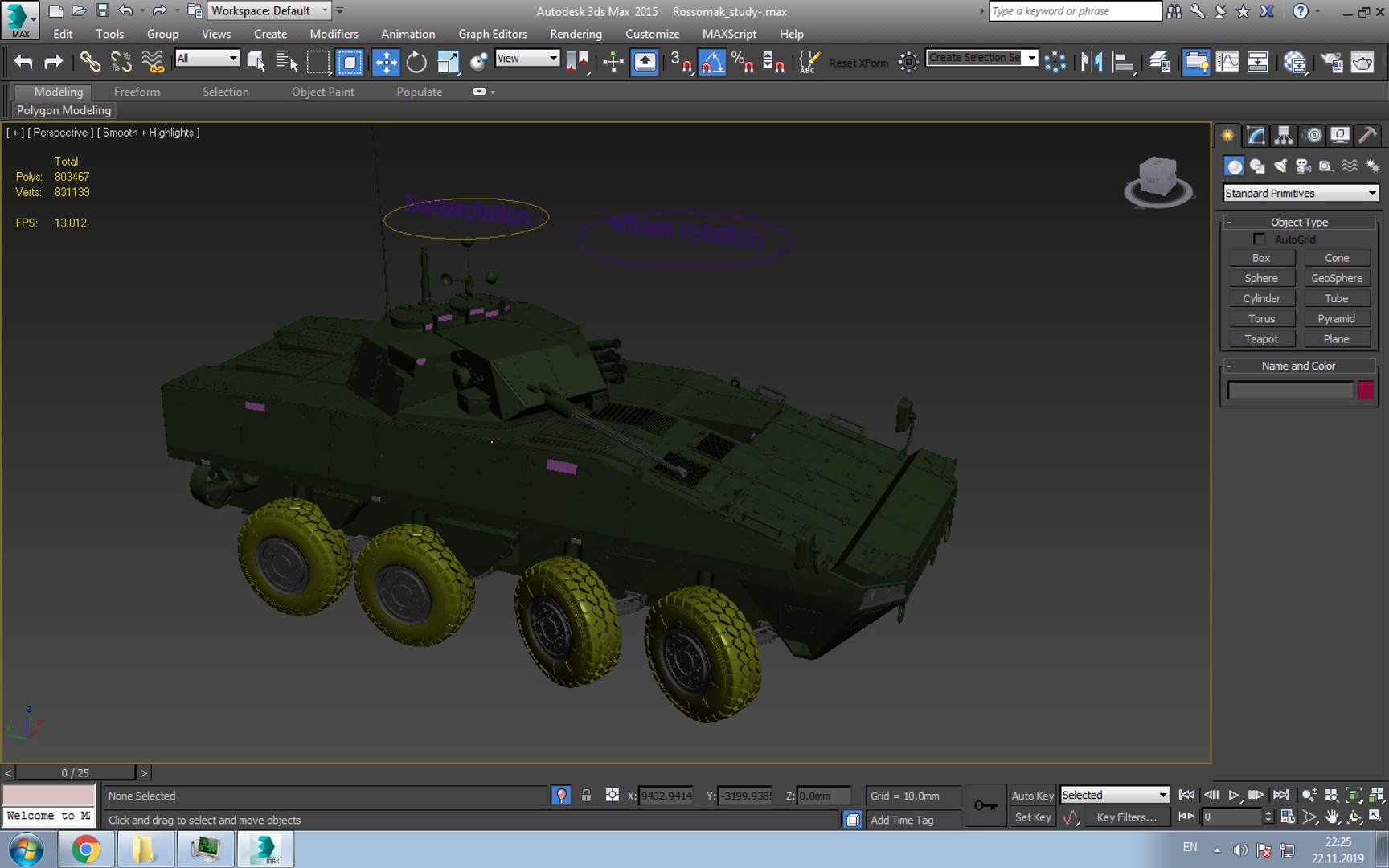Activate the Select and Link tool
The height and width of the screenshot is (868, 1389).
coord(90,62)
